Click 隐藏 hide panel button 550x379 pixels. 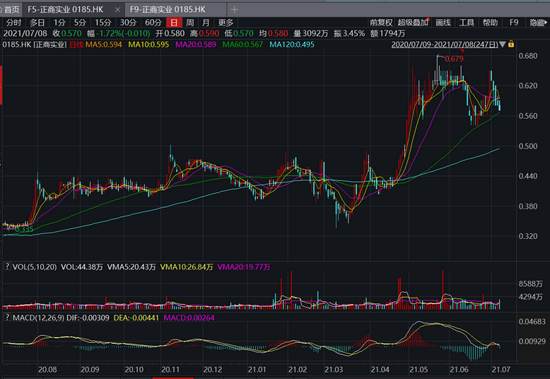click(x=538, y=23)
